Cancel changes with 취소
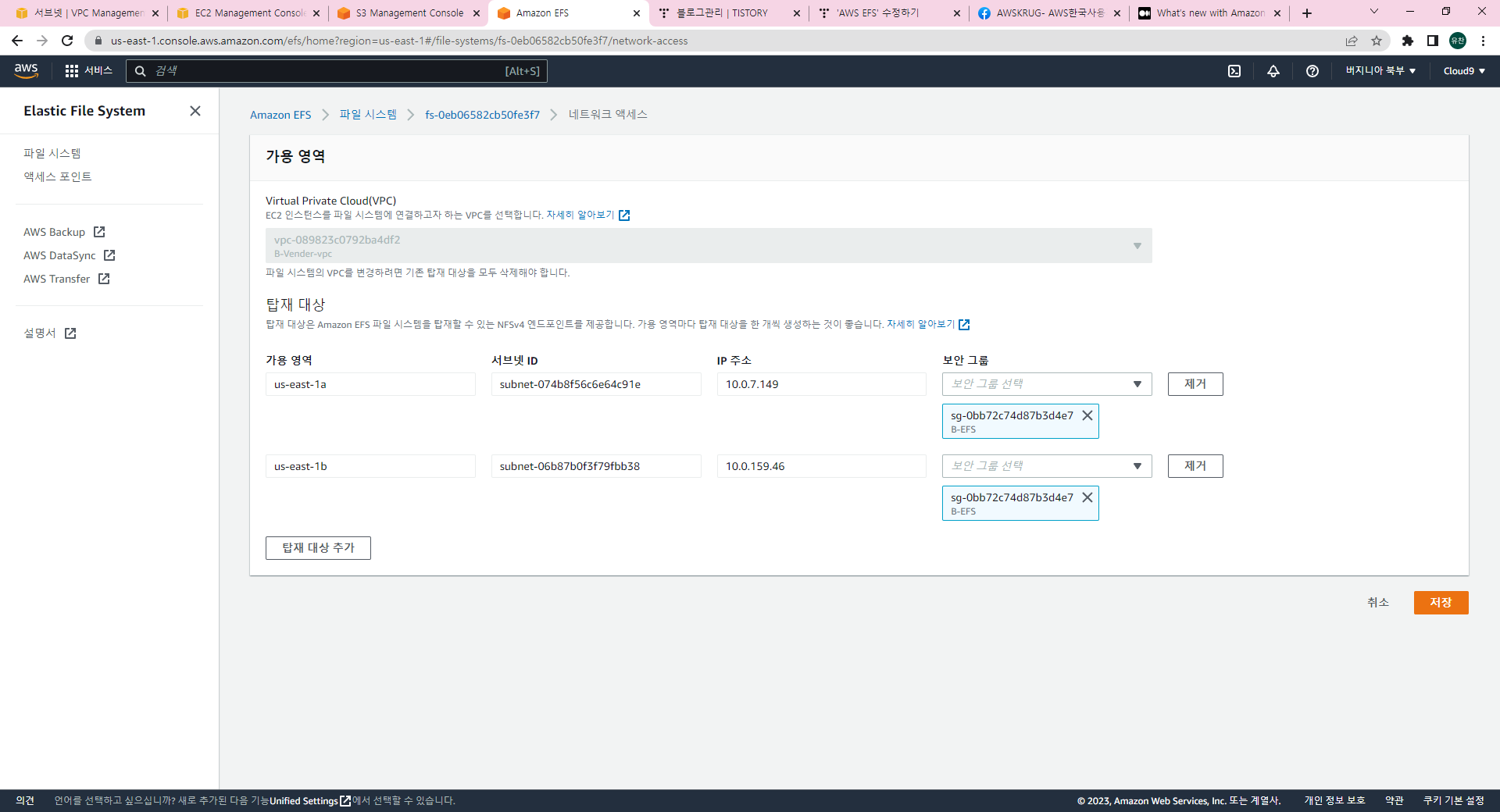 [x=1378, y=603]
